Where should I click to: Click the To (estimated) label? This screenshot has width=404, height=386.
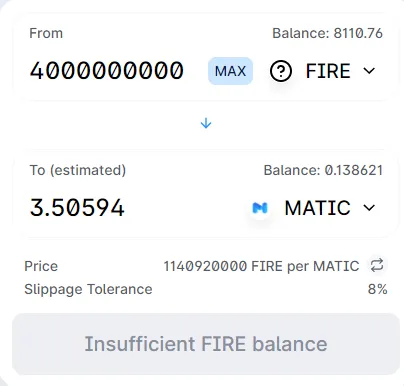click(78, 170)
